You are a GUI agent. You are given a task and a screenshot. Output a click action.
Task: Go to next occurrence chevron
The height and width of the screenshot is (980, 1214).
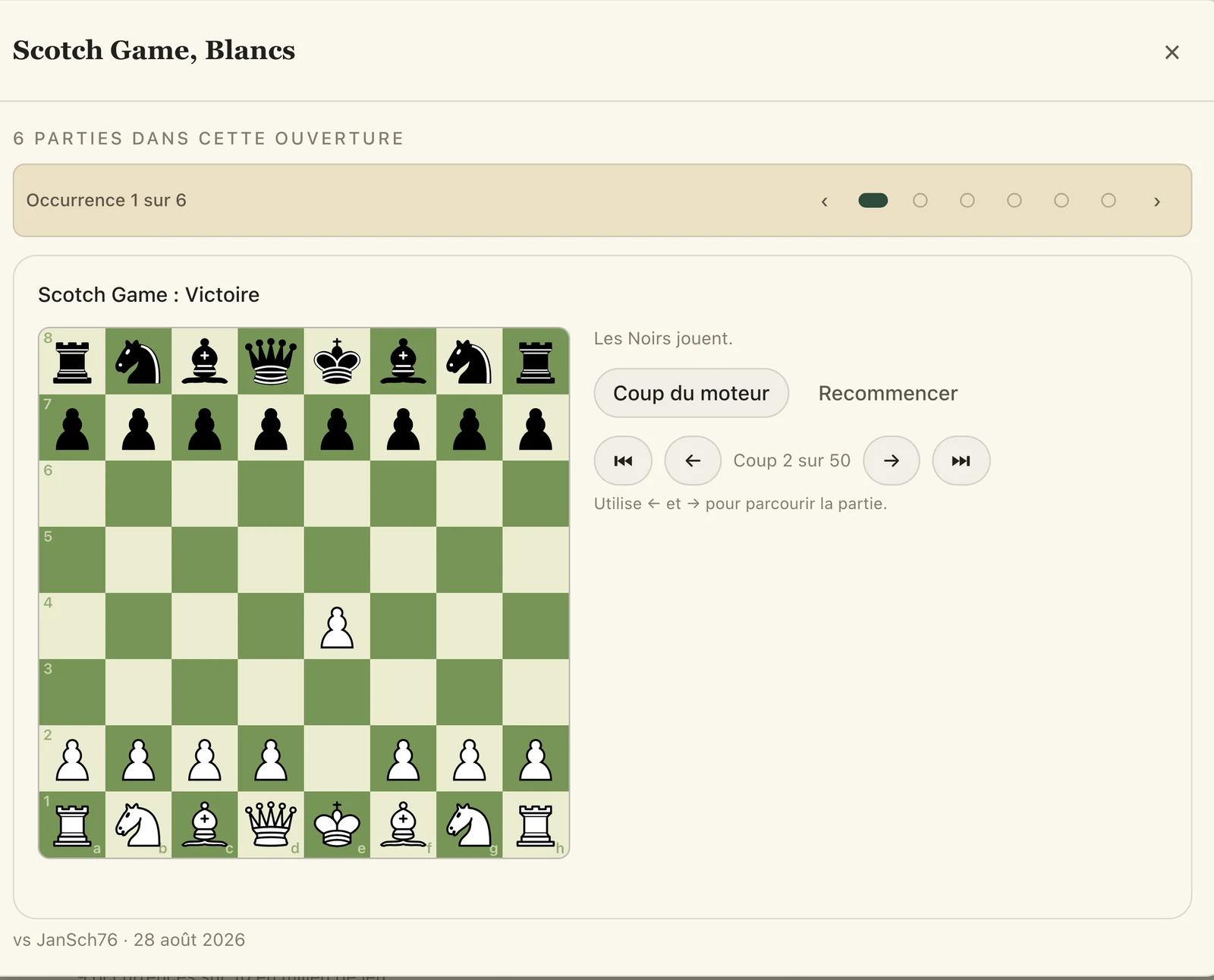[1156, 201]
